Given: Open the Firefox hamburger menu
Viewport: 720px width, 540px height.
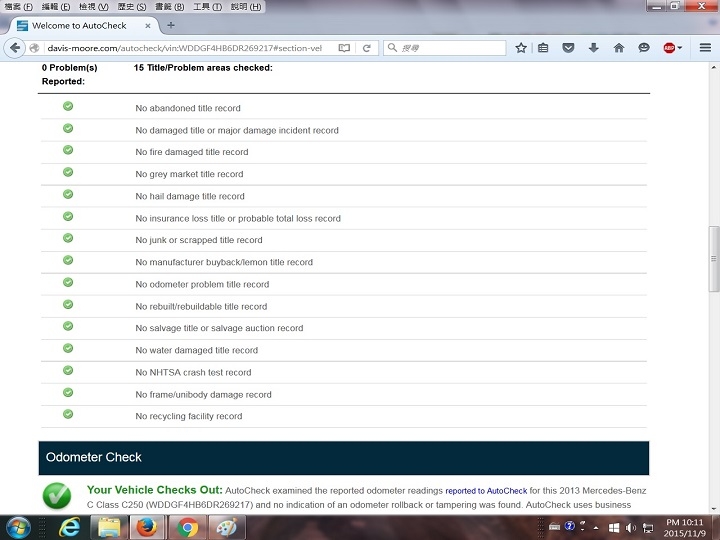Looking at the screenshot, I should (x=705, y=48).
